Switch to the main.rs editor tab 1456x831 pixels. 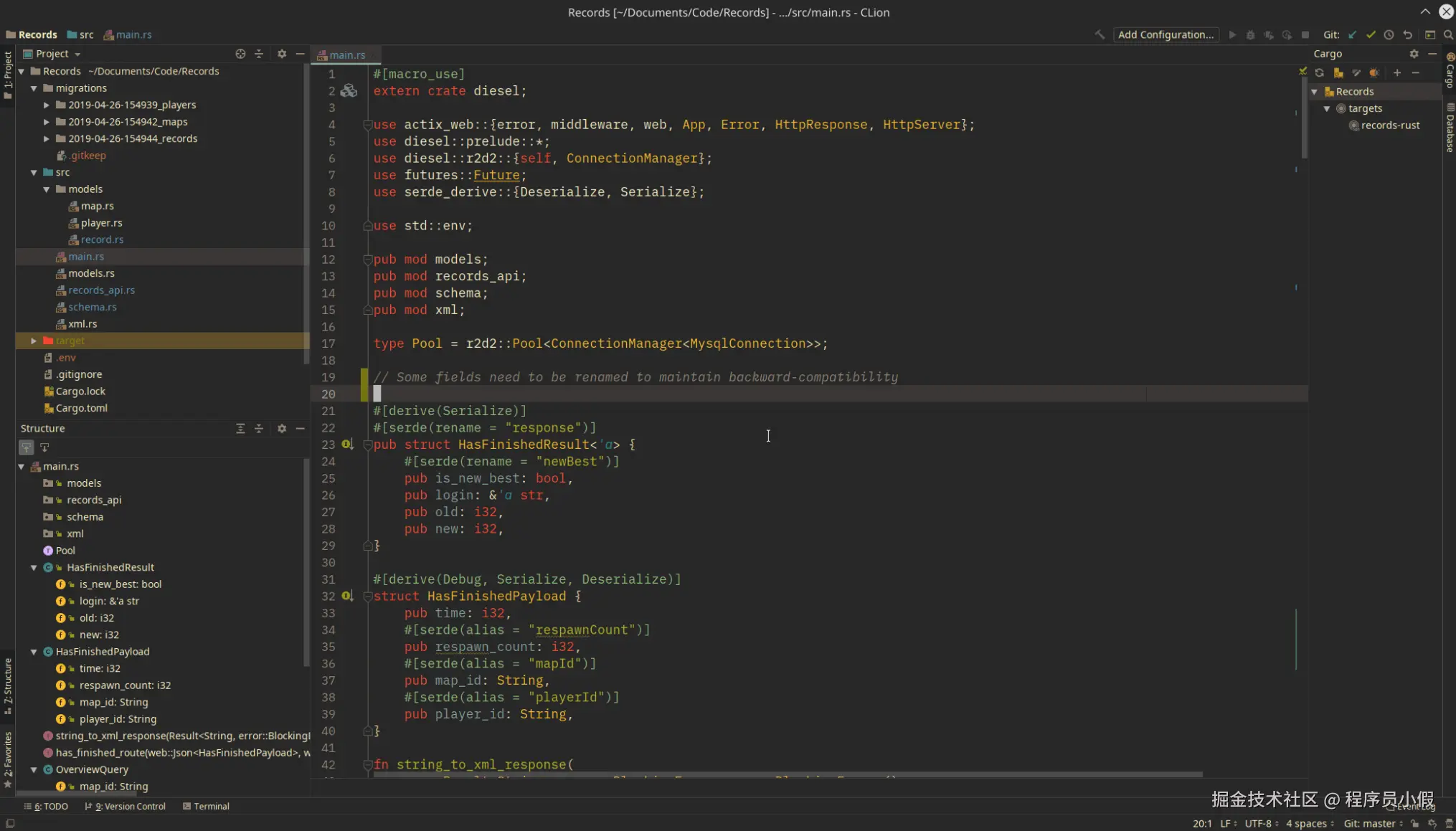click(347, 54)
